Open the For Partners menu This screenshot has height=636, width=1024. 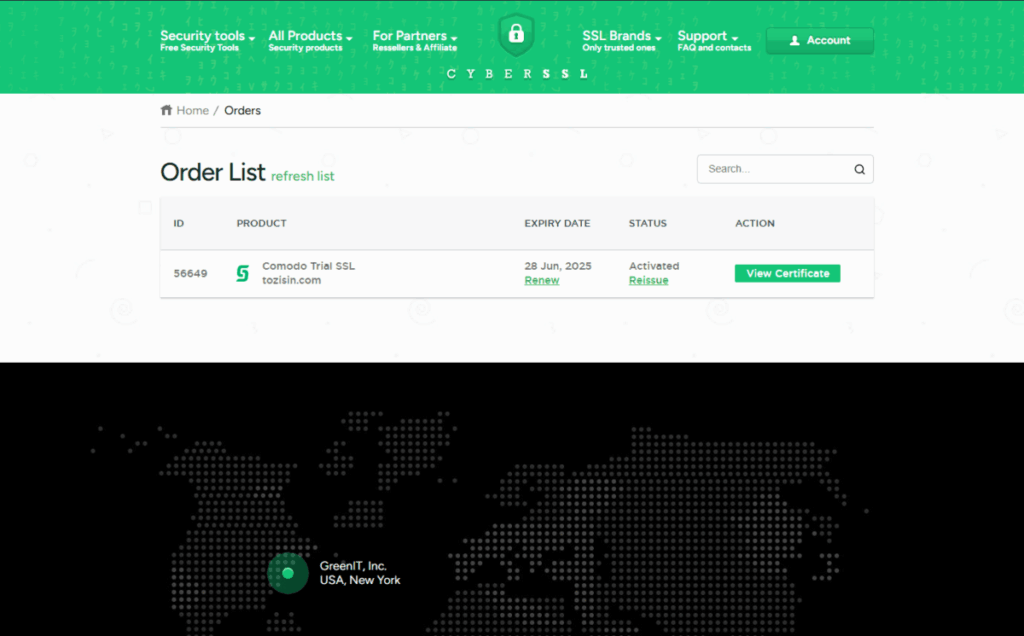(x=415, y=40)
